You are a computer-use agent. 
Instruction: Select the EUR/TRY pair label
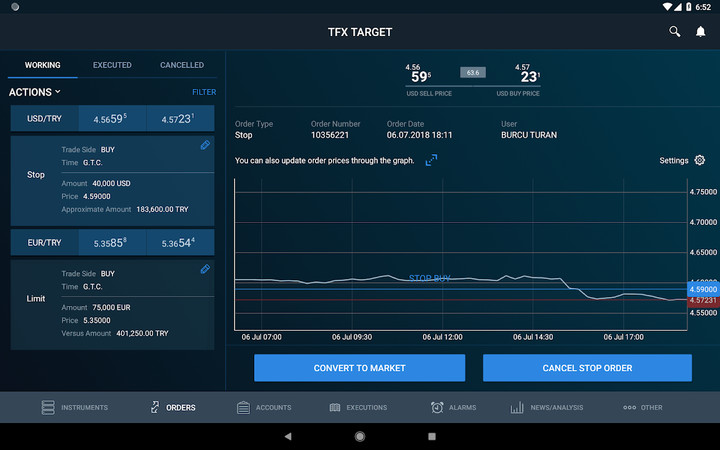click(x=44, y=242)
